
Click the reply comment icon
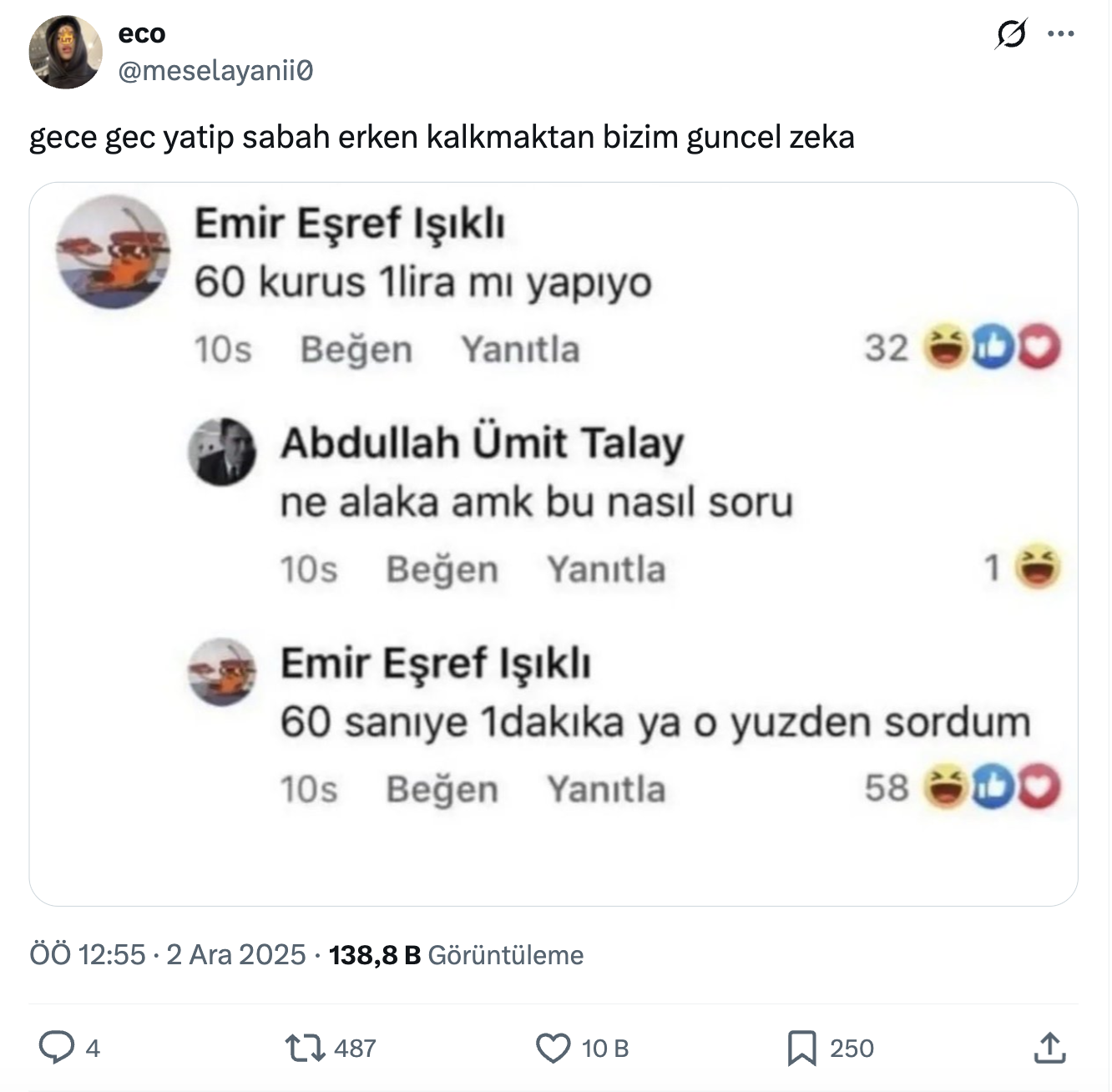(56, 1048)
